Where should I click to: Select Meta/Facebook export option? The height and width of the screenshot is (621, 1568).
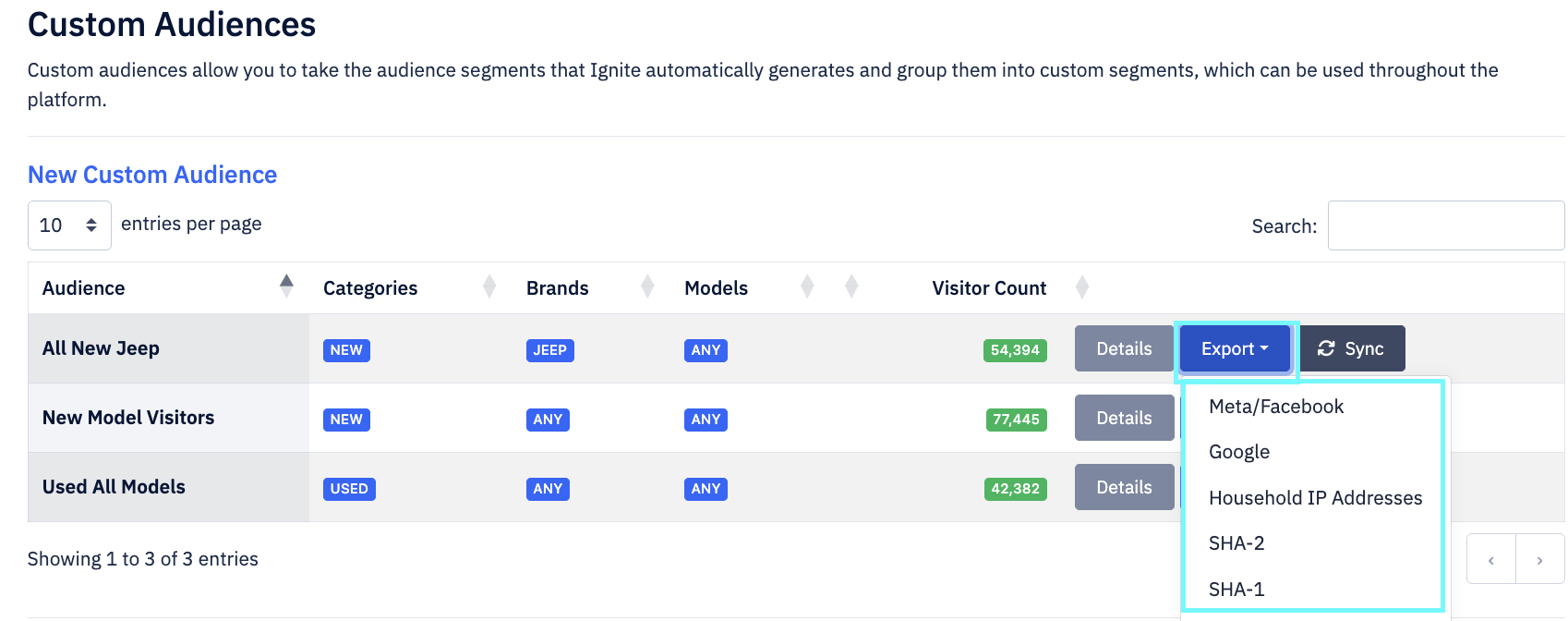click(x=1275, y=407)
